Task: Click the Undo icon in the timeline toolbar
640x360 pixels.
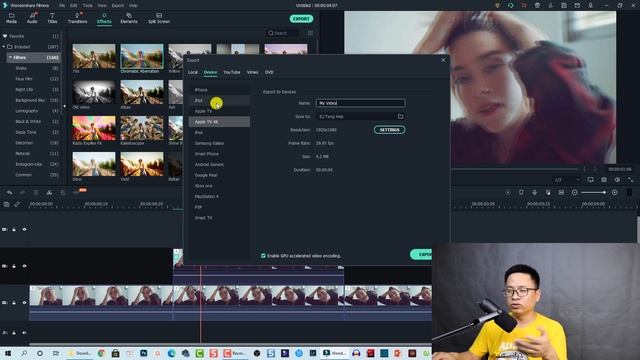Action: (x=9, y=192)
